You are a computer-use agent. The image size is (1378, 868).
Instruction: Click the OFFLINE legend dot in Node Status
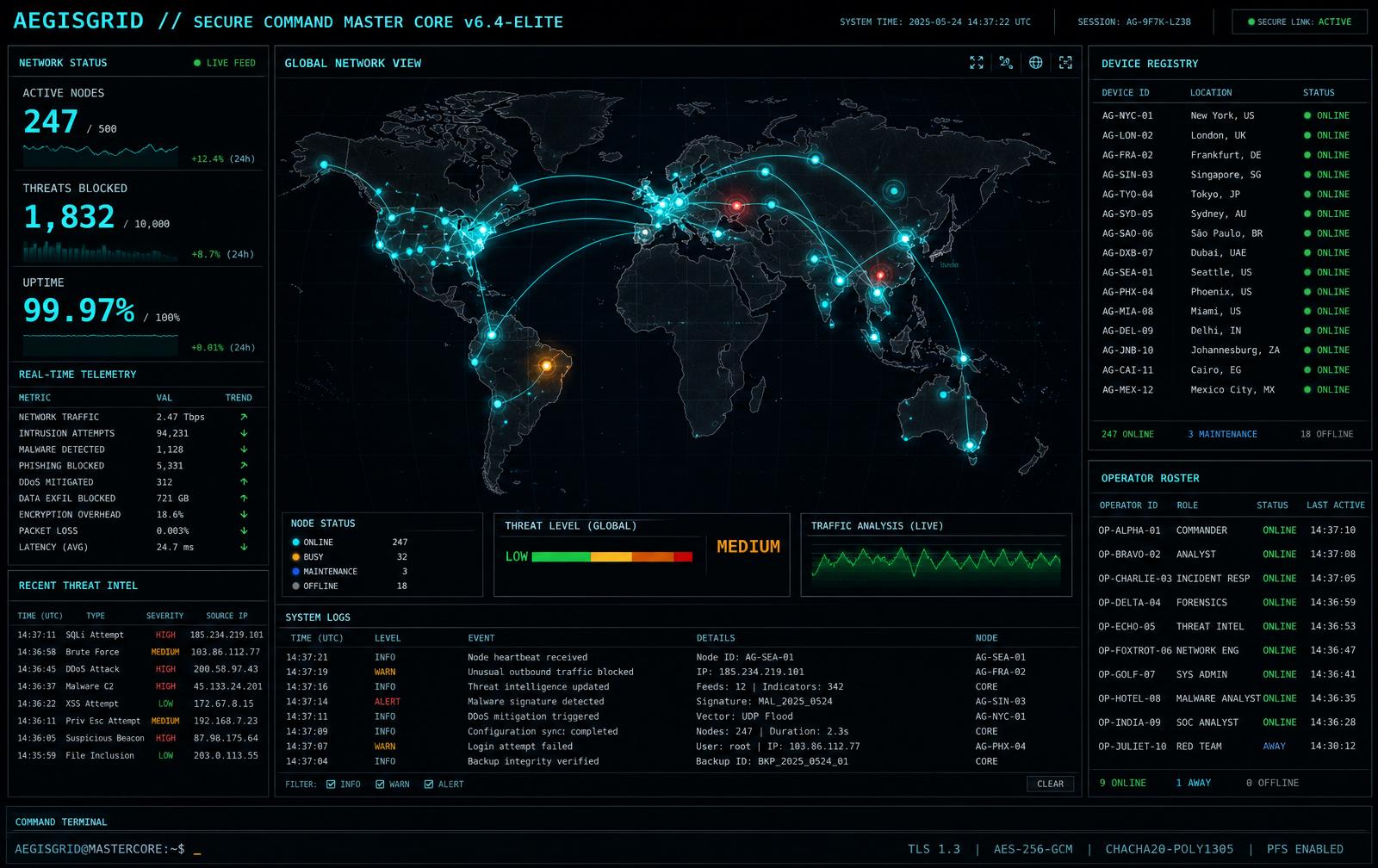pyautogui.click(x=295, y=586)
